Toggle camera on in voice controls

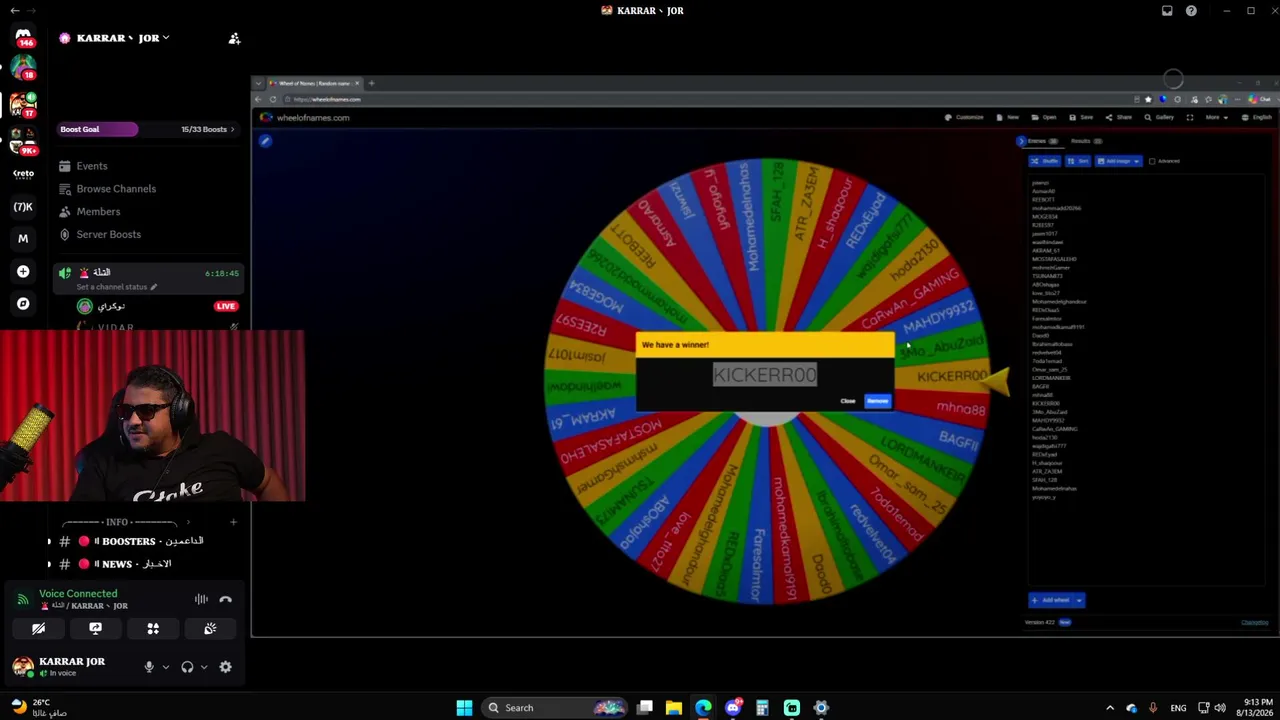point(38,628)
